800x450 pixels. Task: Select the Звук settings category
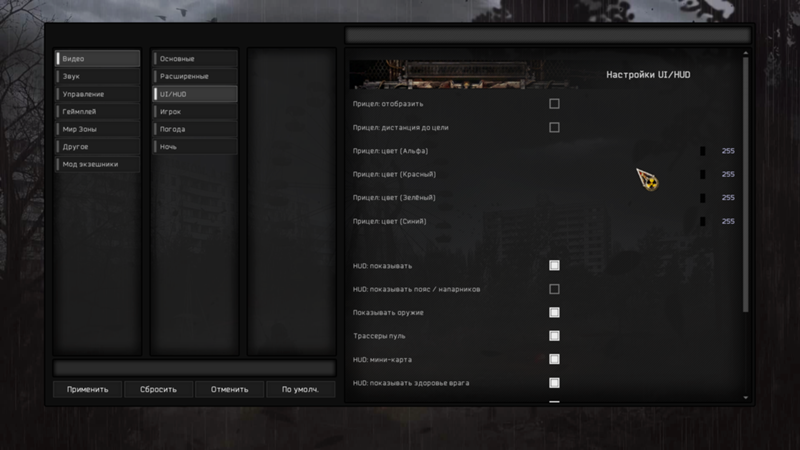click(97, 76)
